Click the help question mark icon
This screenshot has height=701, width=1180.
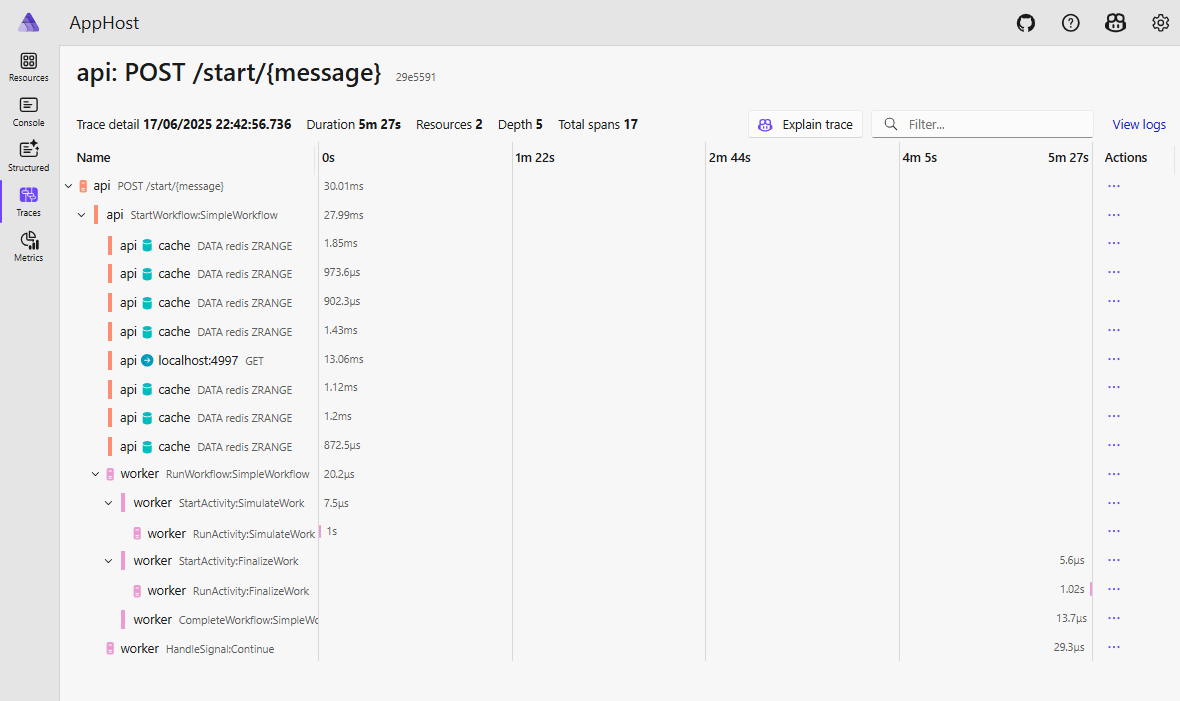click(x=1071, y=23)
